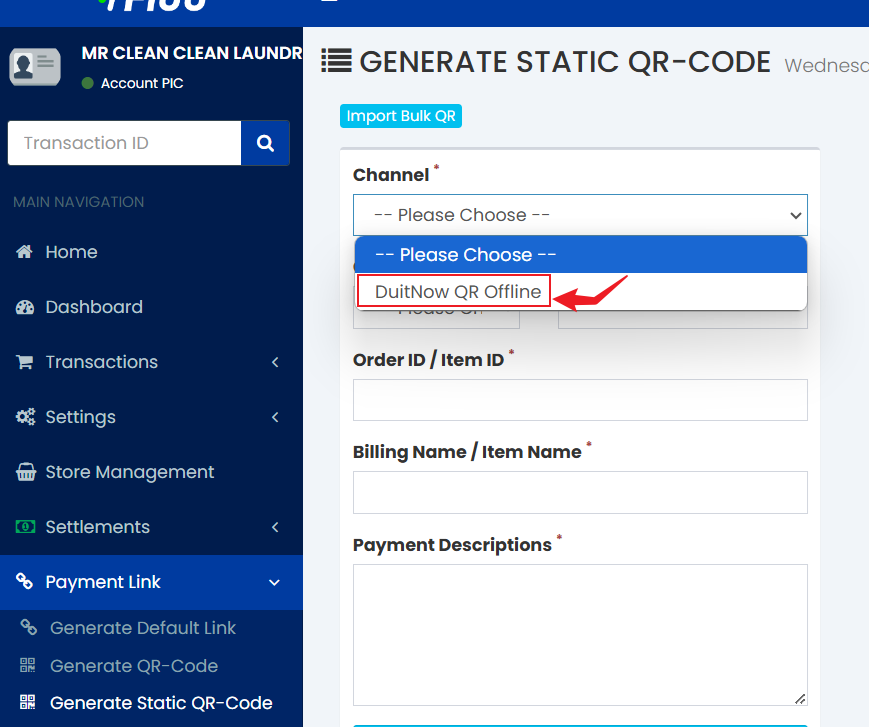Click the Generate QR-Code qr icon
This screenshot has height=727, width=869.
tap(28, 665)
